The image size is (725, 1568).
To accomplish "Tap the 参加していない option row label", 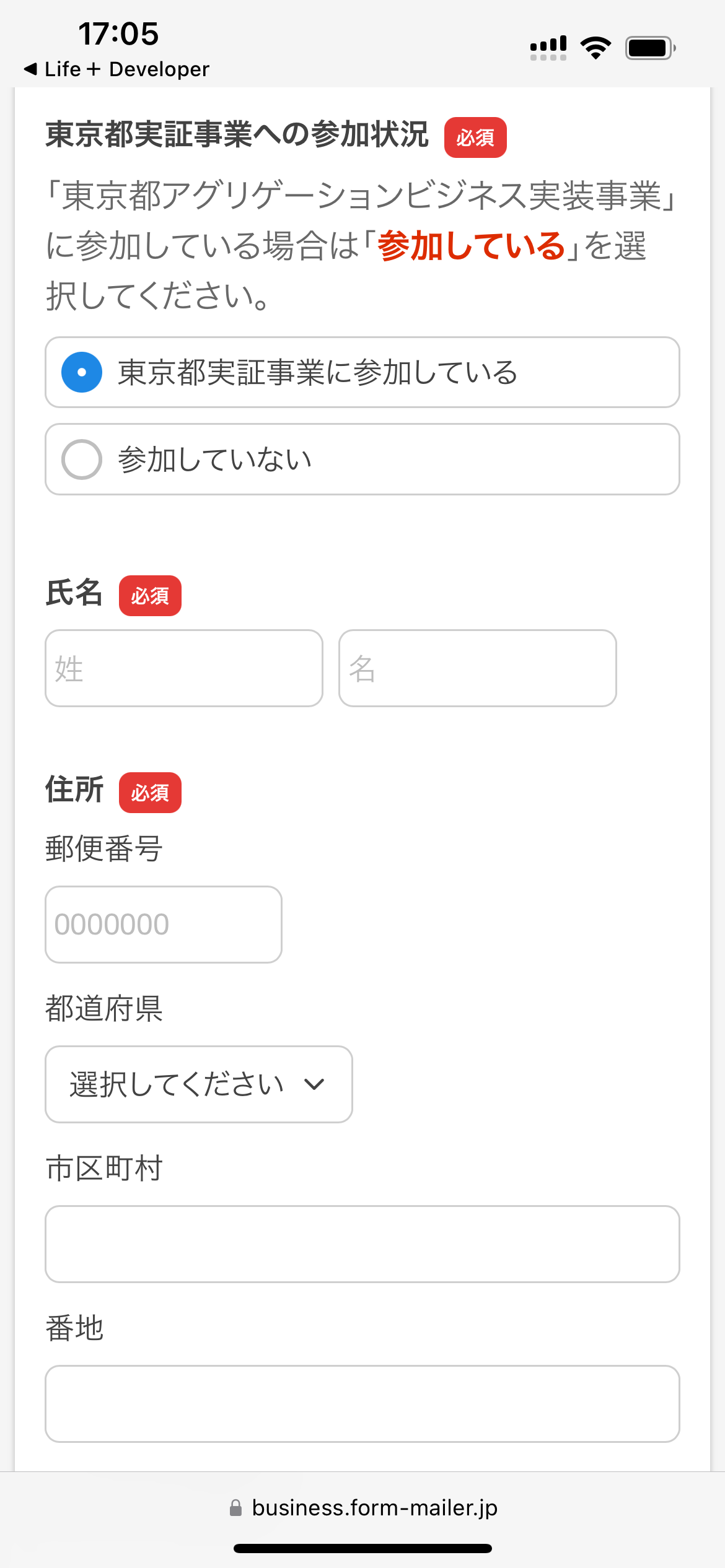I will tap(214, 460).
